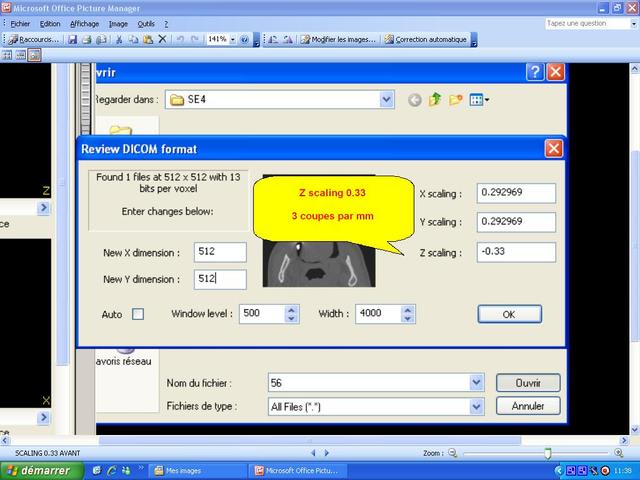Click the Y scaling input field
The height and width of the screenshot is (480, 640).
click(516, 222)
